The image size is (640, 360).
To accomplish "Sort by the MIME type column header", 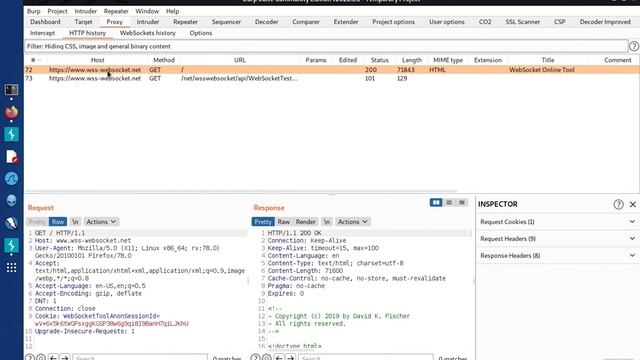I will click(x=448, y=60).
